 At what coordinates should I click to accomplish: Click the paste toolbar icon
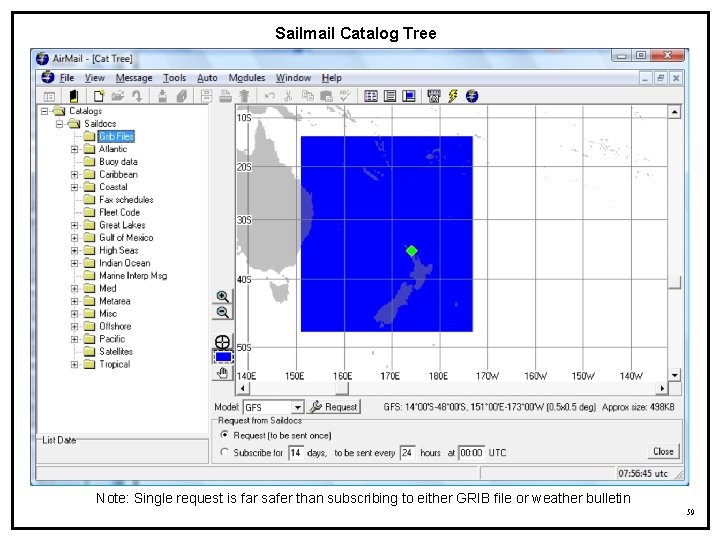click(326, 96)
